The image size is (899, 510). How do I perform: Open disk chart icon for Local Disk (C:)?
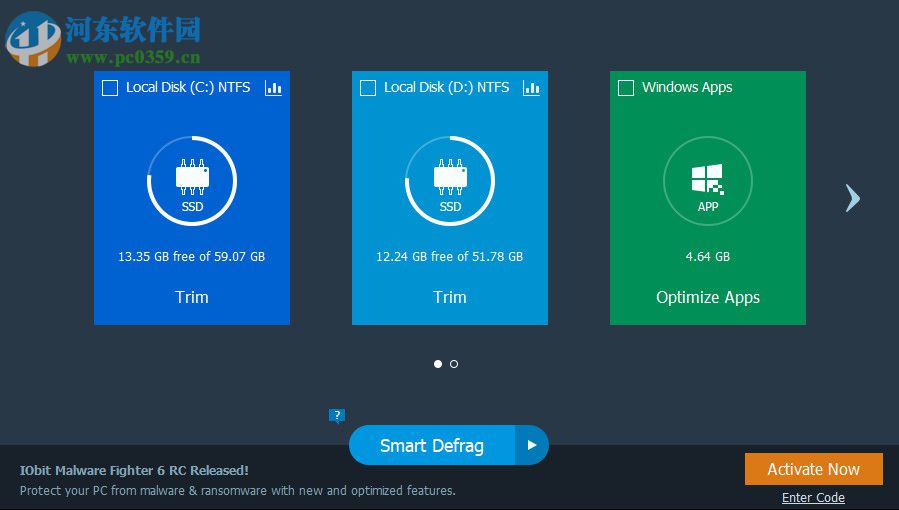[x=273, y=88]
